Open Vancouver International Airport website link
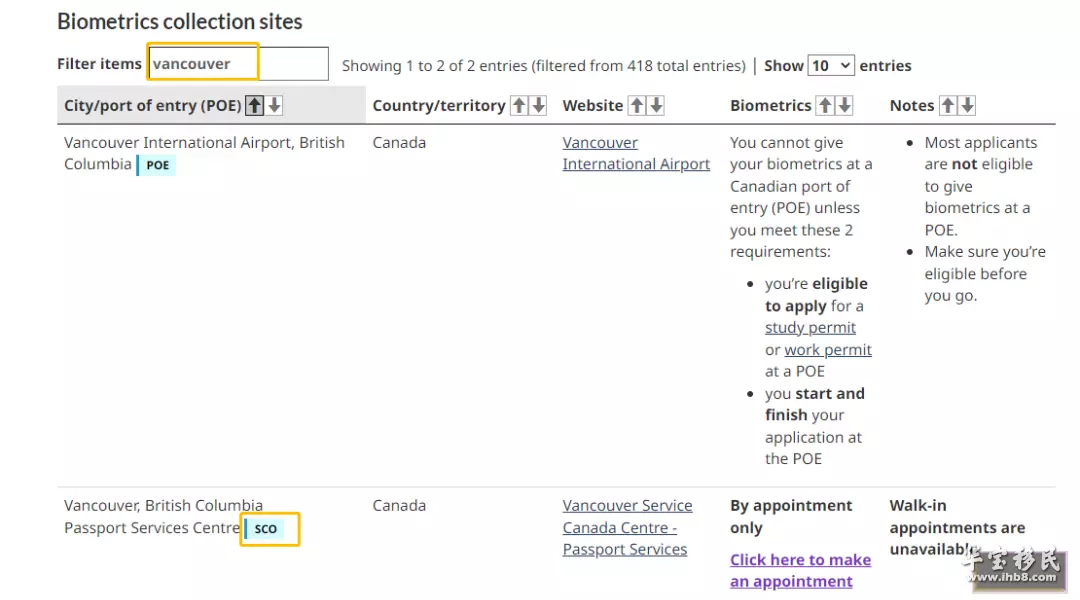Image resolution: width=1080 pixels, height=600 pixels. point(636,153)
